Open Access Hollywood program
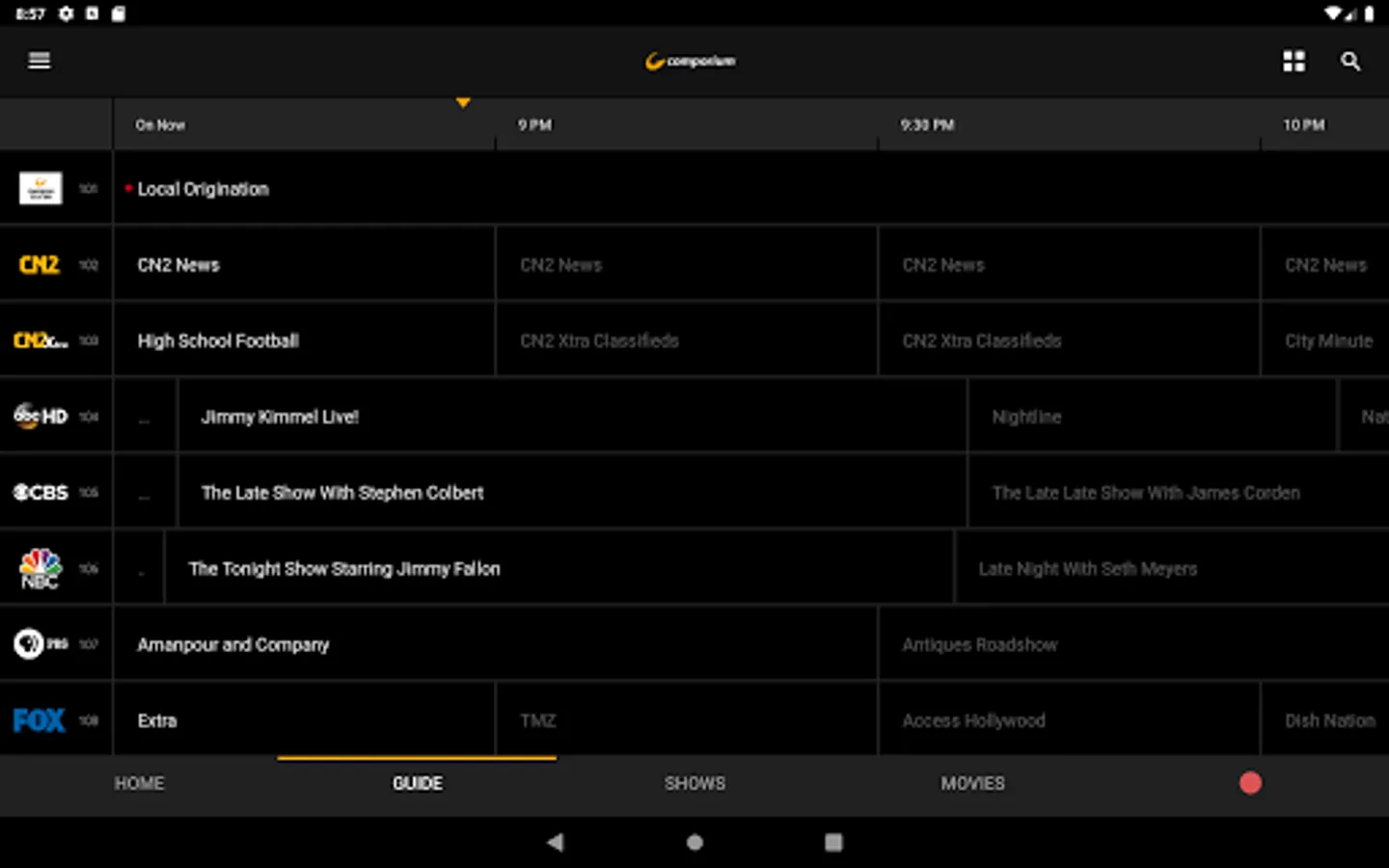1389x868 pixels. pos(1069,720)
